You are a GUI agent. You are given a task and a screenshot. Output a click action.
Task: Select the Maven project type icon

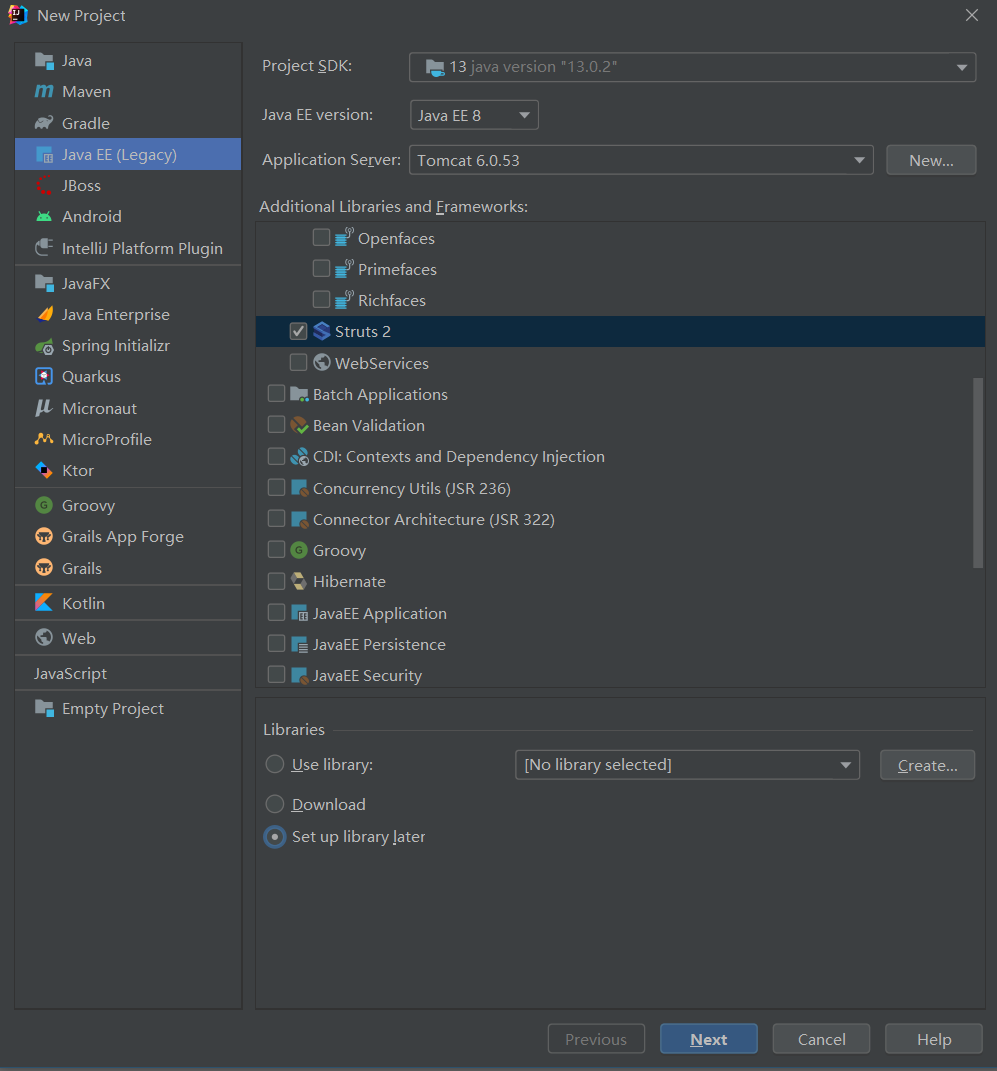(44, 92)
